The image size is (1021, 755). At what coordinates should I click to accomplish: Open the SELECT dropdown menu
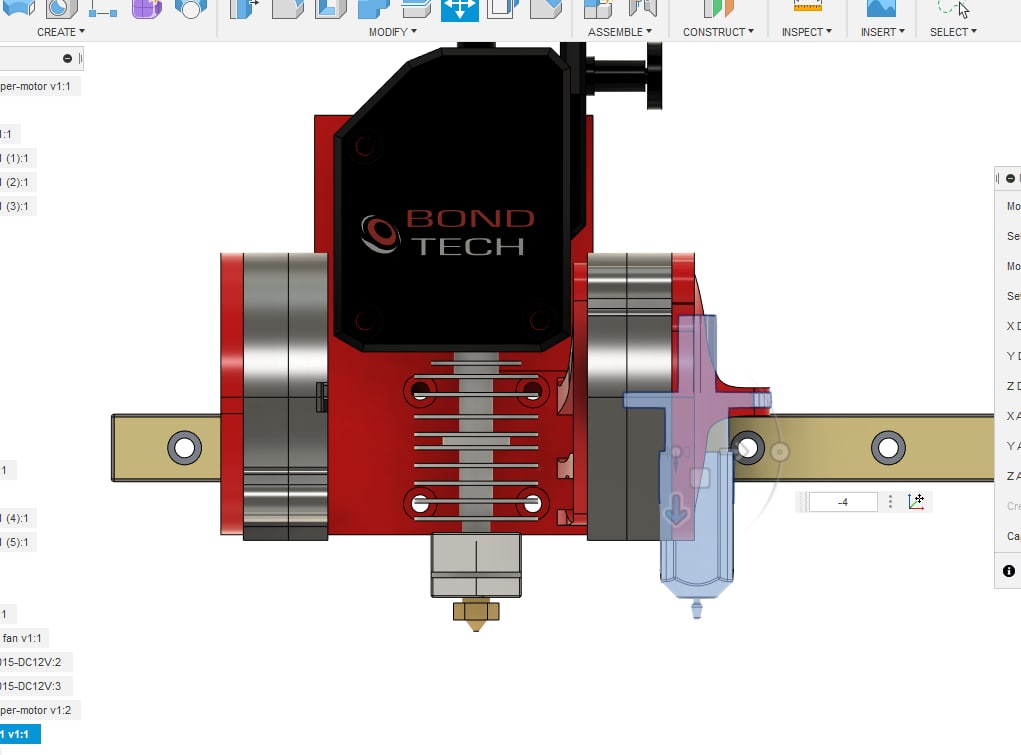point(953,32)
